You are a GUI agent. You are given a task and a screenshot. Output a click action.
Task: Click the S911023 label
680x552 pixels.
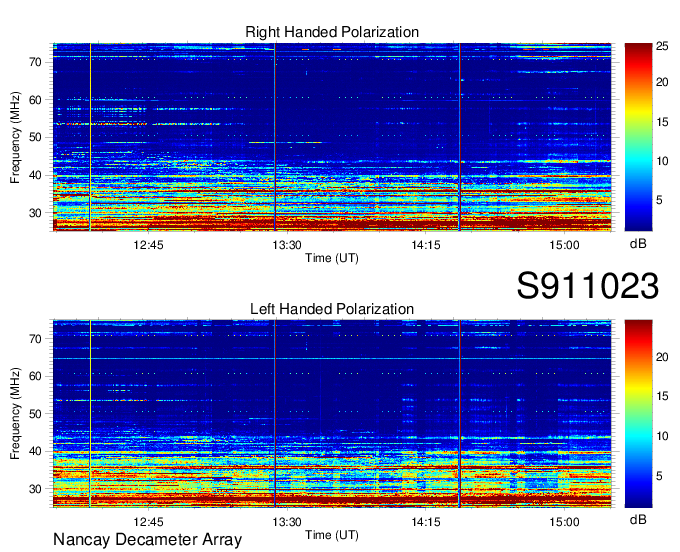click(x=588, y=286)
